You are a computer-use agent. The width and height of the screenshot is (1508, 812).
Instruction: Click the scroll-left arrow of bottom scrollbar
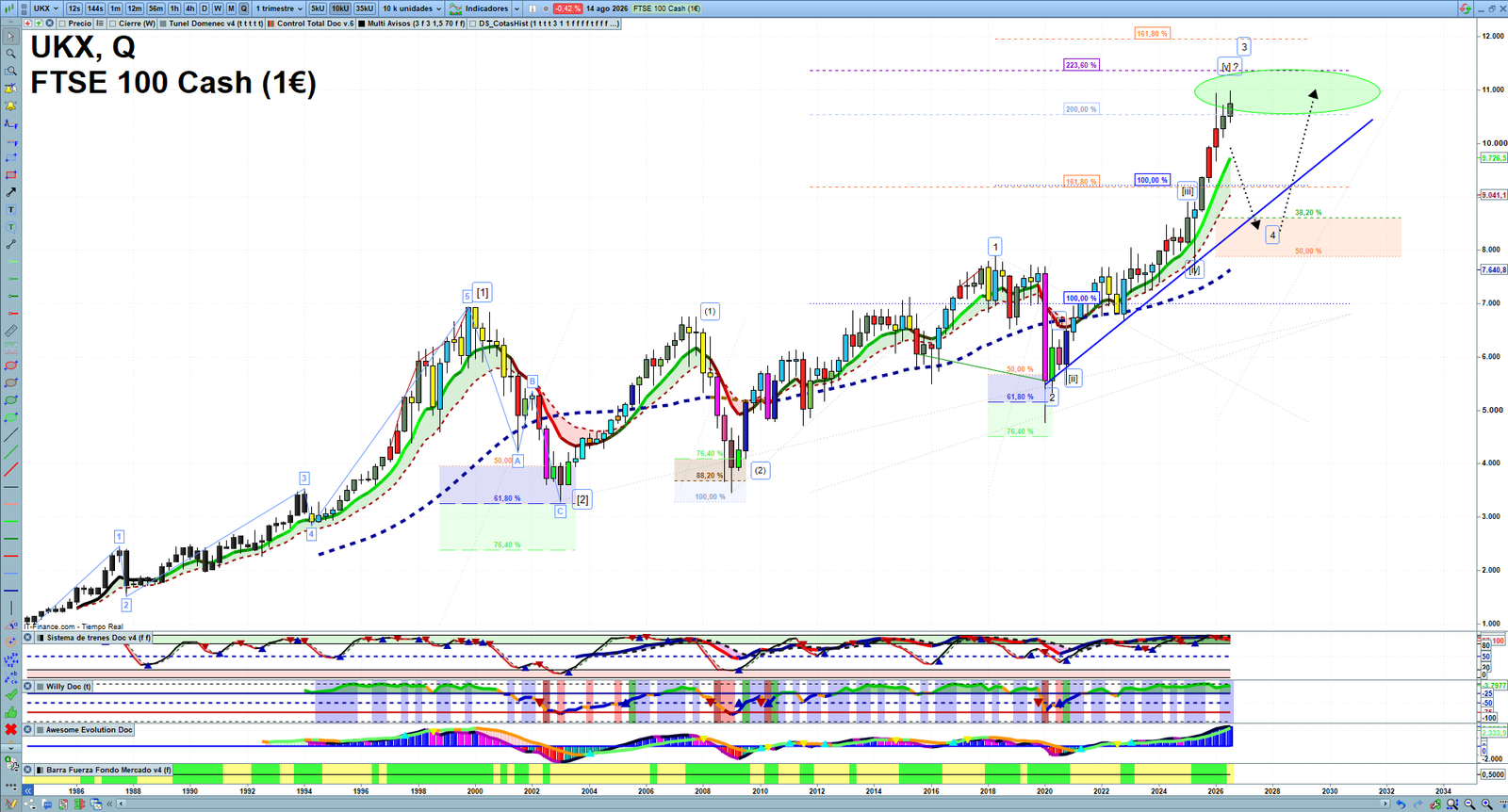click(121, 804)
